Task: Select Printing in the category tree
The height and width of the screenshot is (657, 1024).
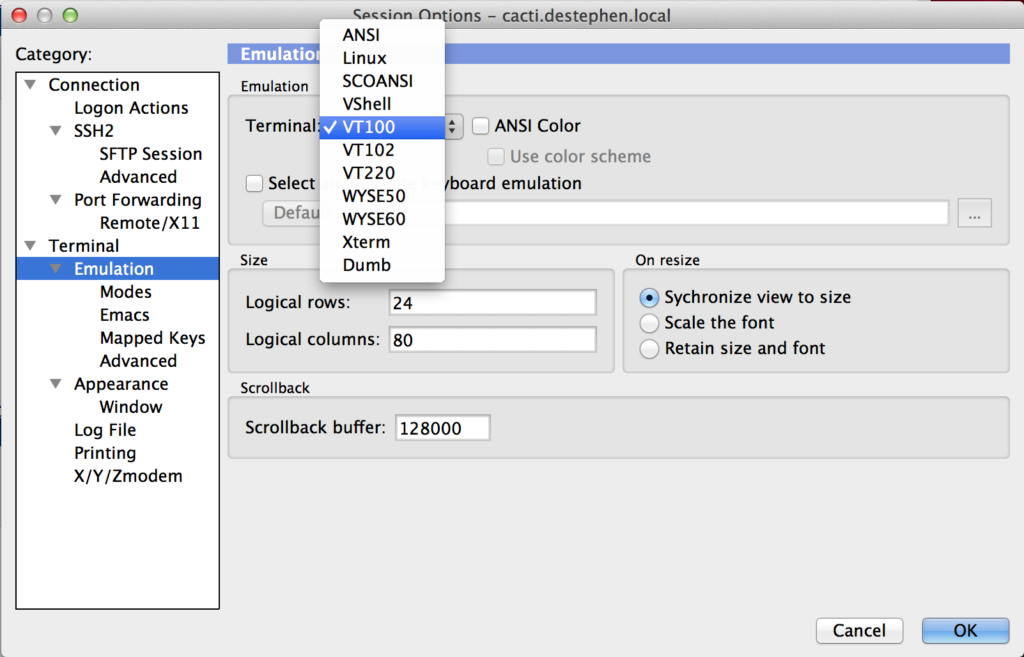Action: click(x=105, y=453)
